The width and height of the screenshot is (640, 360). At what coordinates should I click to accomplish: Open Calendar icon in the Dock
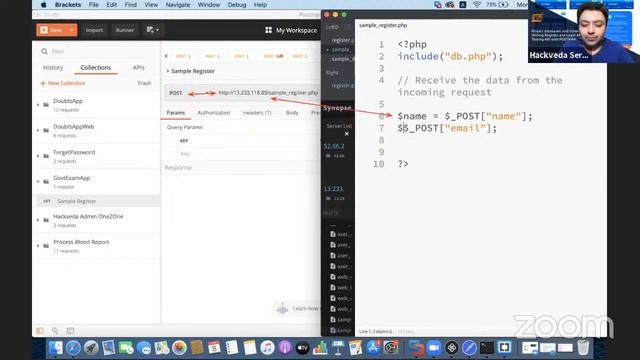pos(214,348)
